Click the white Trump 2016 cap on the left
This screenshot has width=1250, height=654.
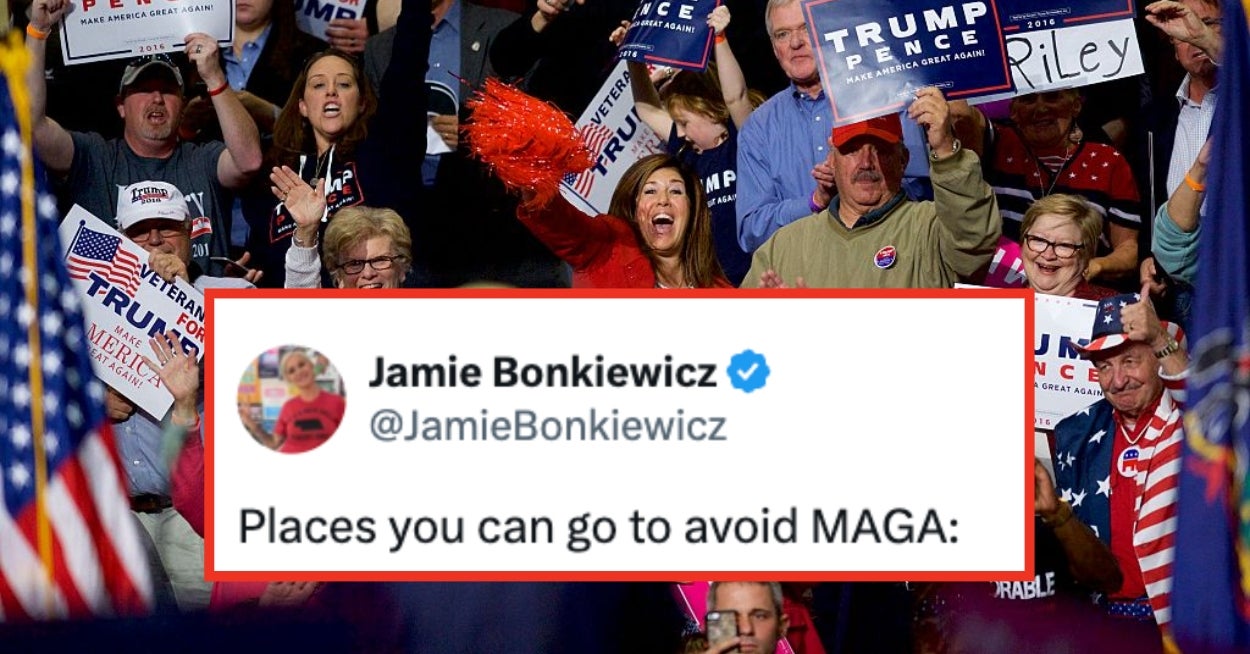pos(152,203)
